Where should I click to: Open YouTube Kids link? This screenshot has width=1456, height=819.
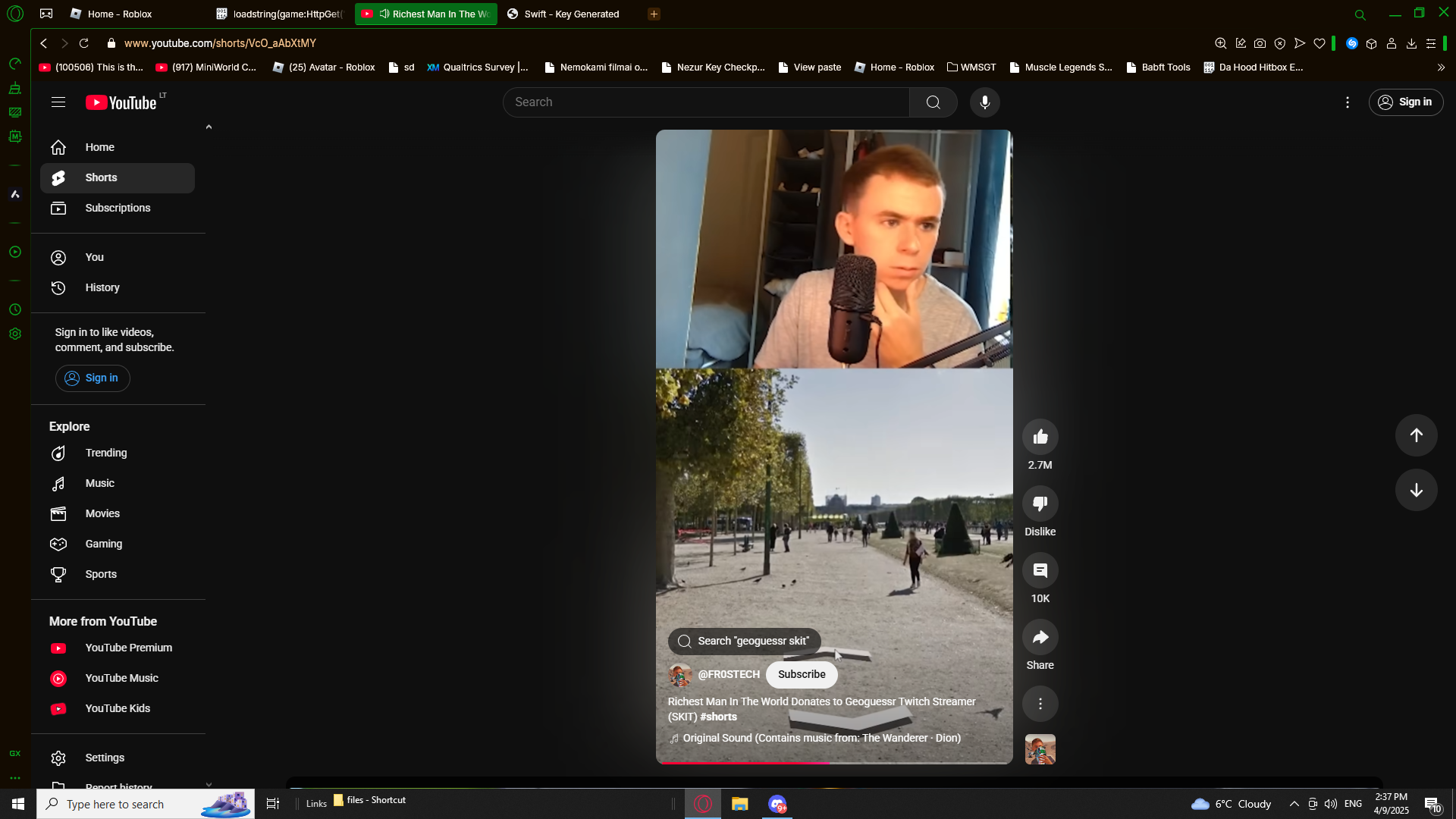(118, 708)
